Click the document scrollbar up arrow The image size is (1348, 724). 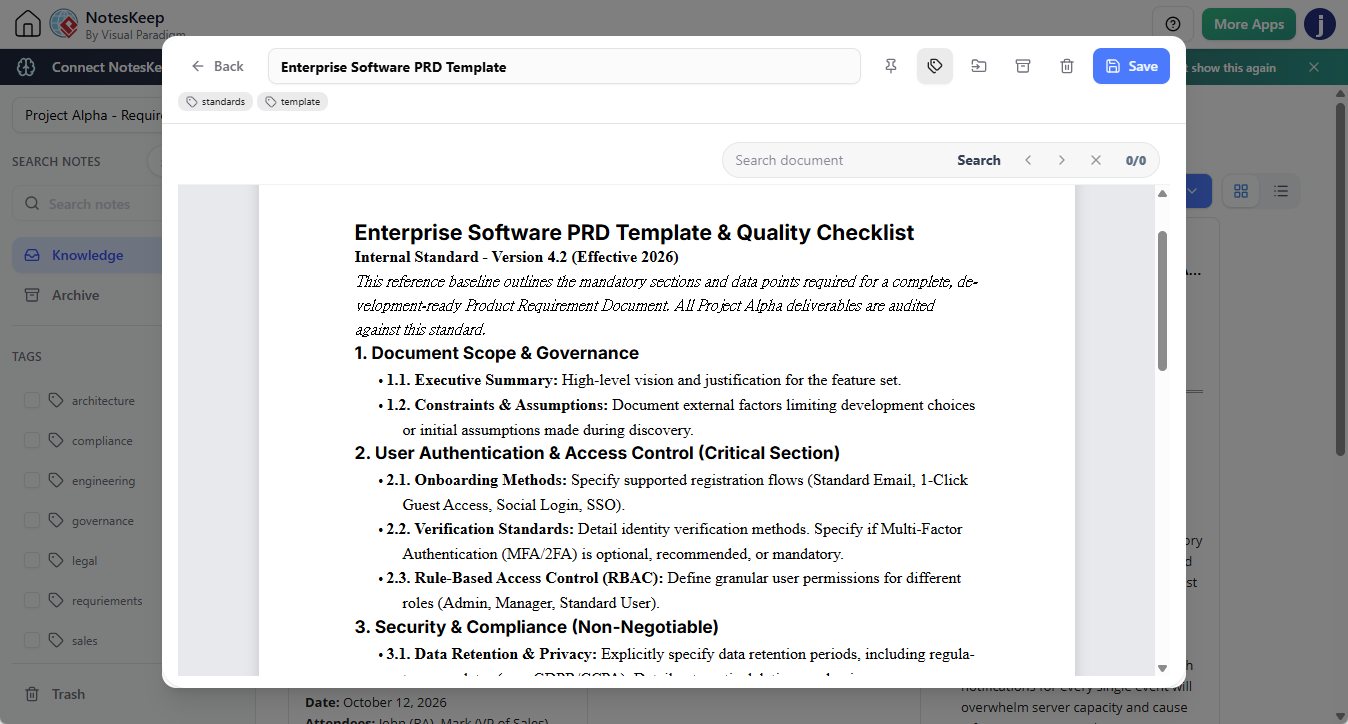pos(1162,193)
